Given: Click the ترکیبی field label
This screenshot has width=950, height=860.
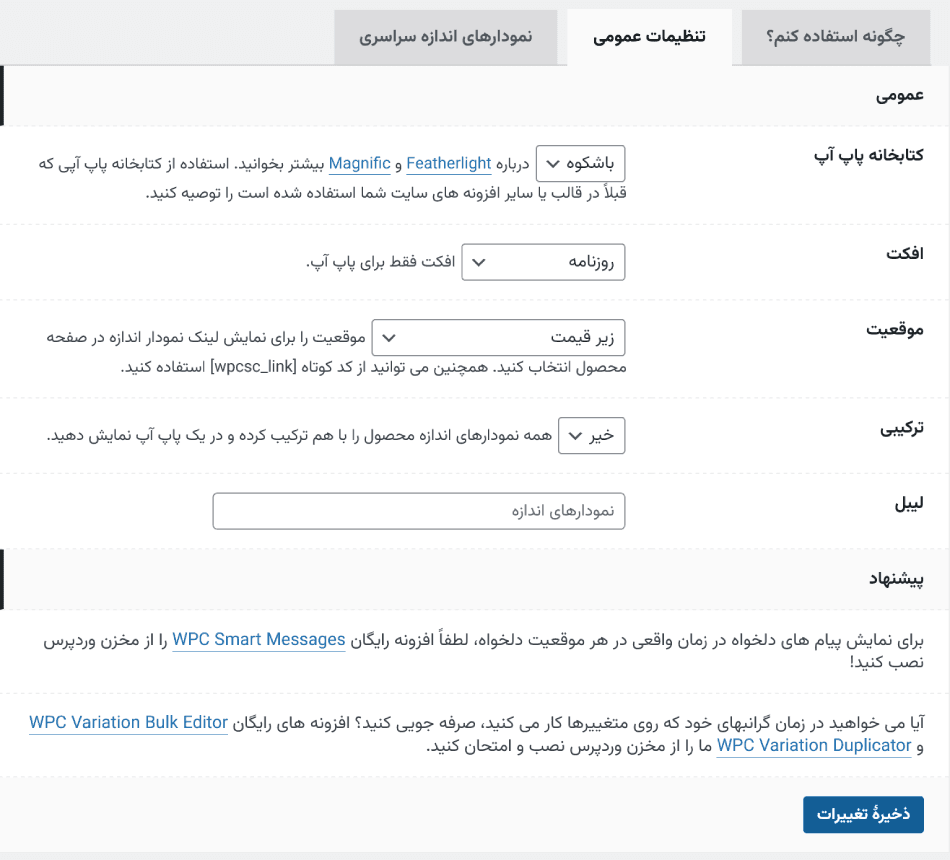Looking at the screenshot, I should point(902,428).
